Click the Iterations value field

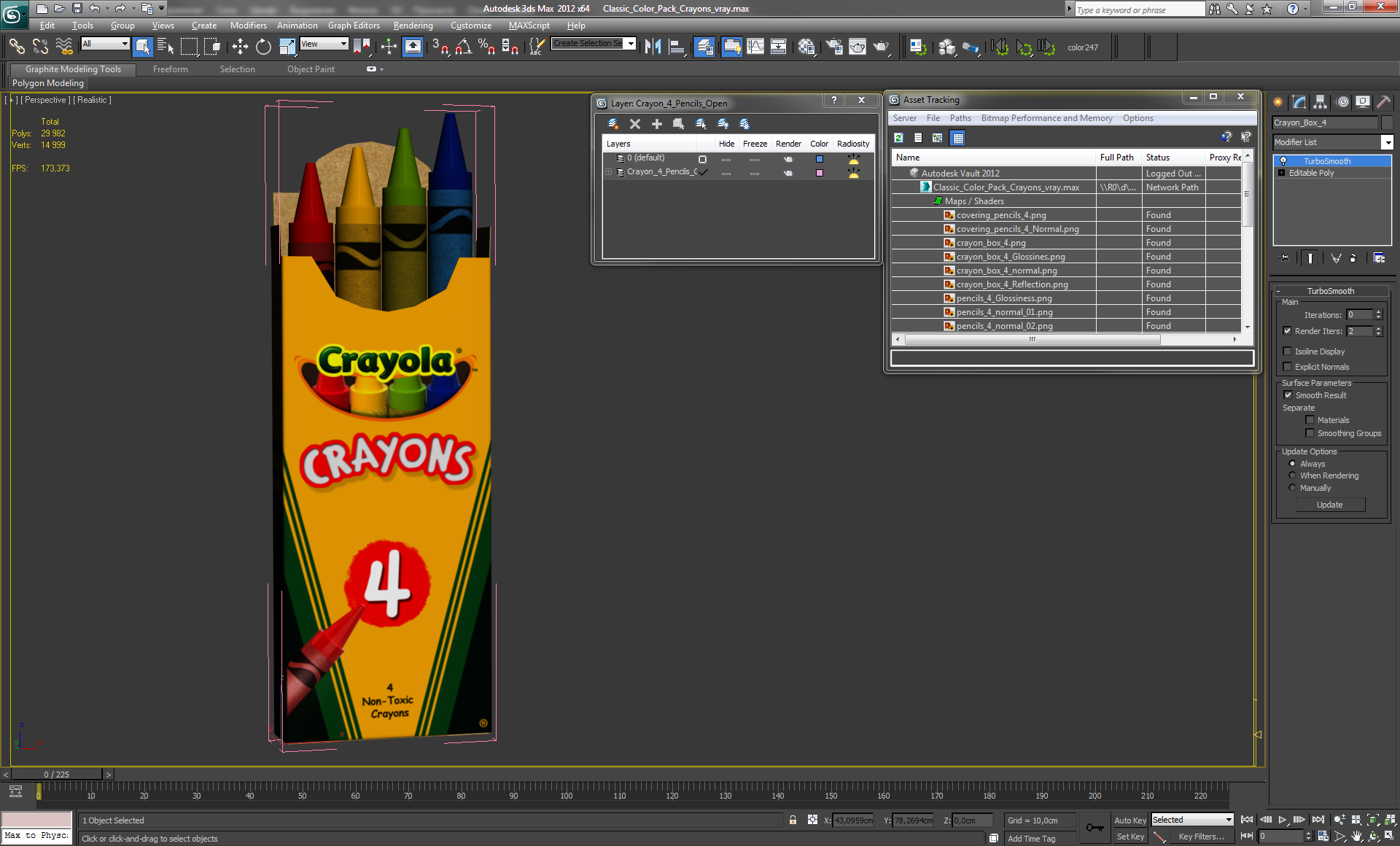tap(1360, 315)
